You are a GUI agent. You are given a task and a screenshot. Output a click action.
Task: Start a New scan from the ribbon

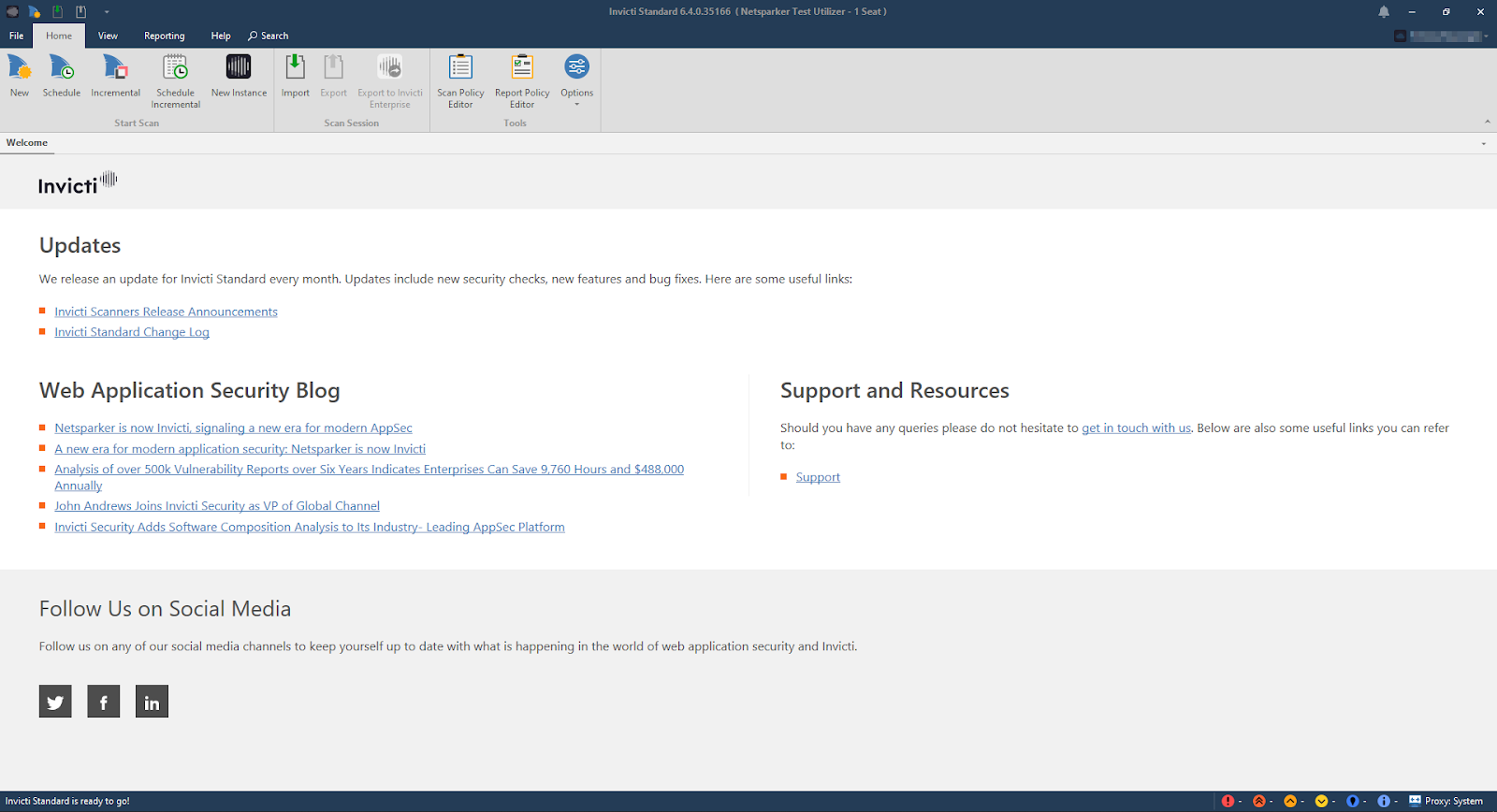tap(20, 76)
